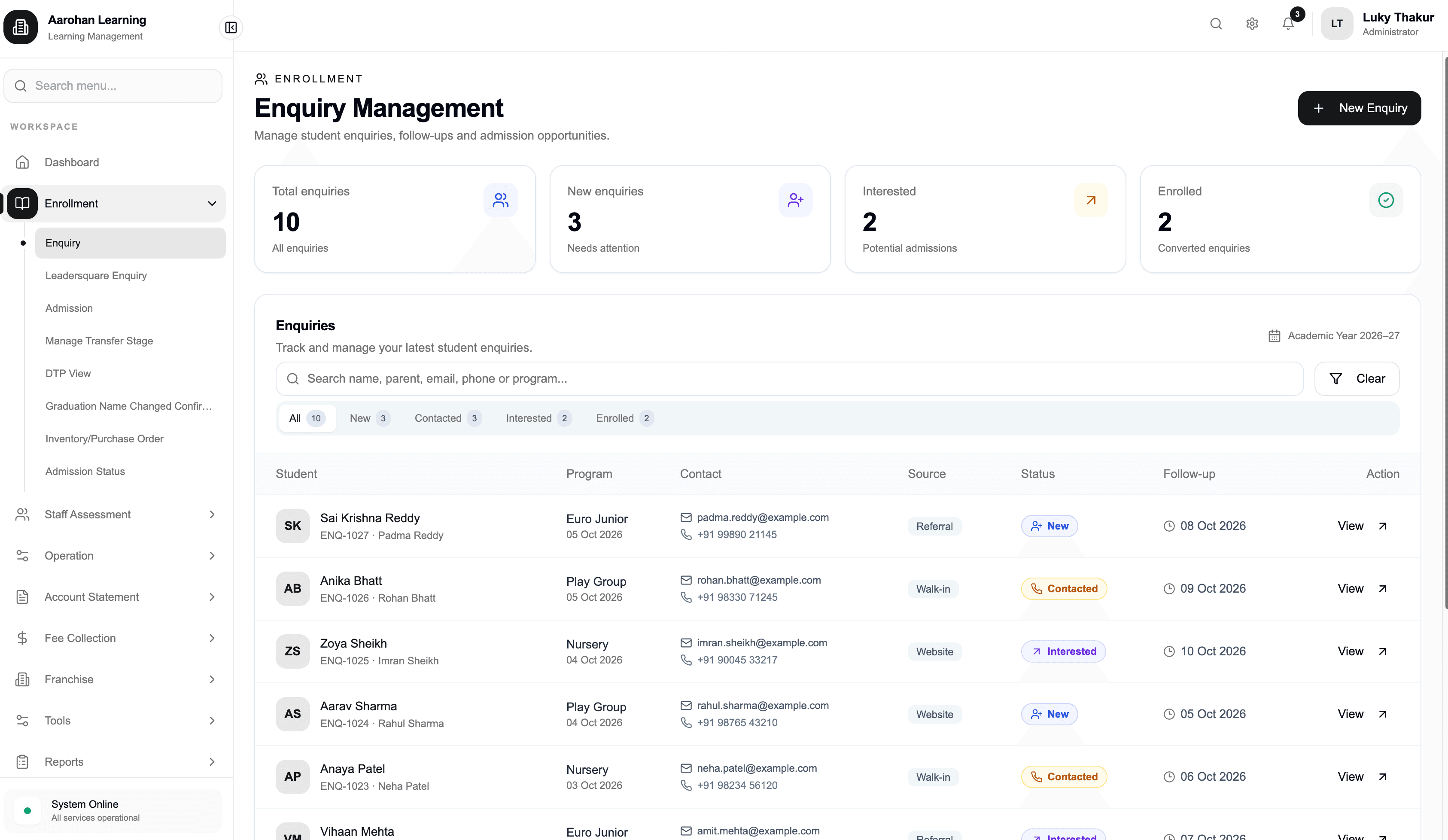Open the header search icon

pyautogui.click(x=1216, y=24)
